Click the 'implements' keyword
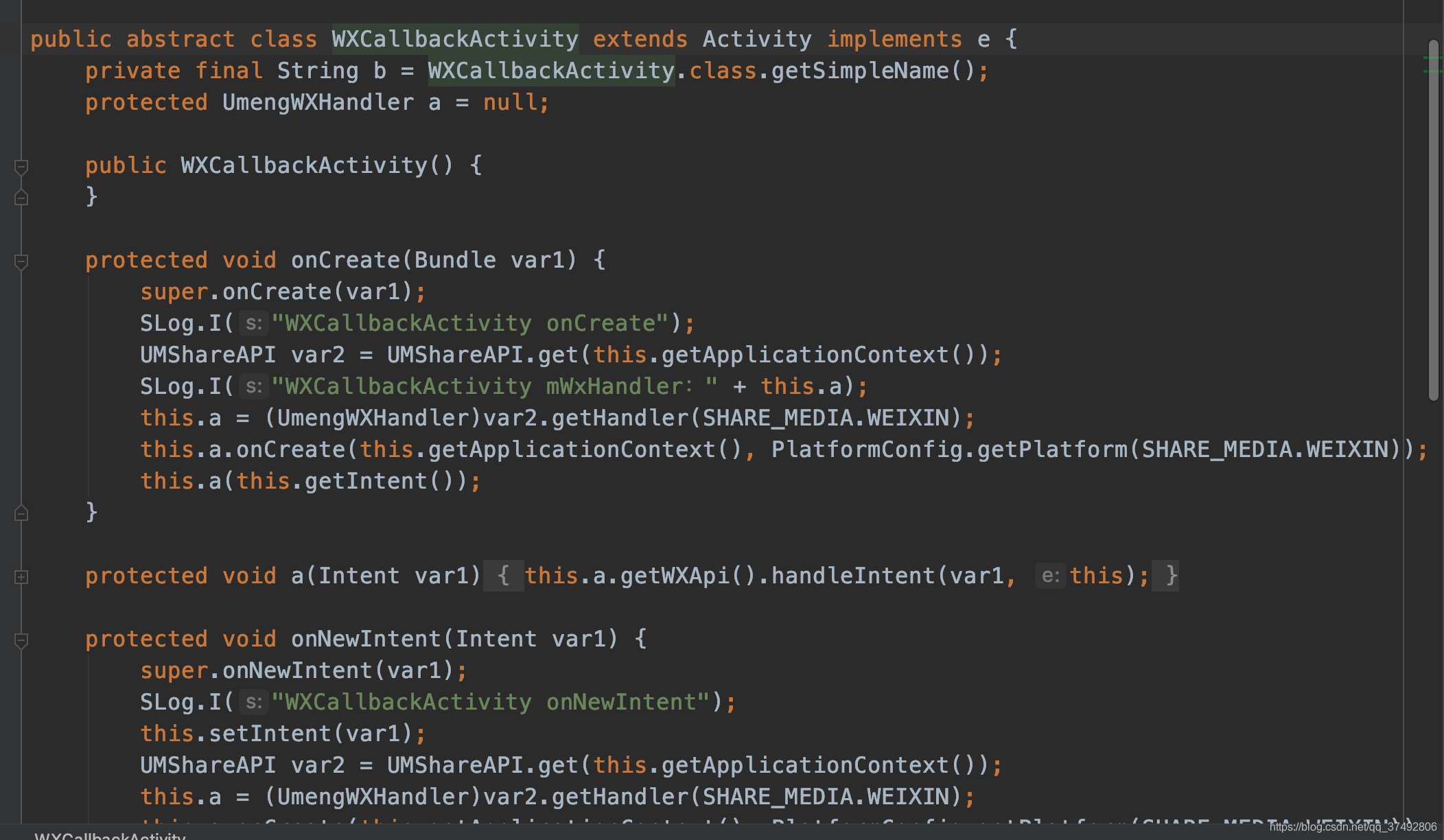The height and width of the screenshot is (840, 1444). (x=894, y=39)
